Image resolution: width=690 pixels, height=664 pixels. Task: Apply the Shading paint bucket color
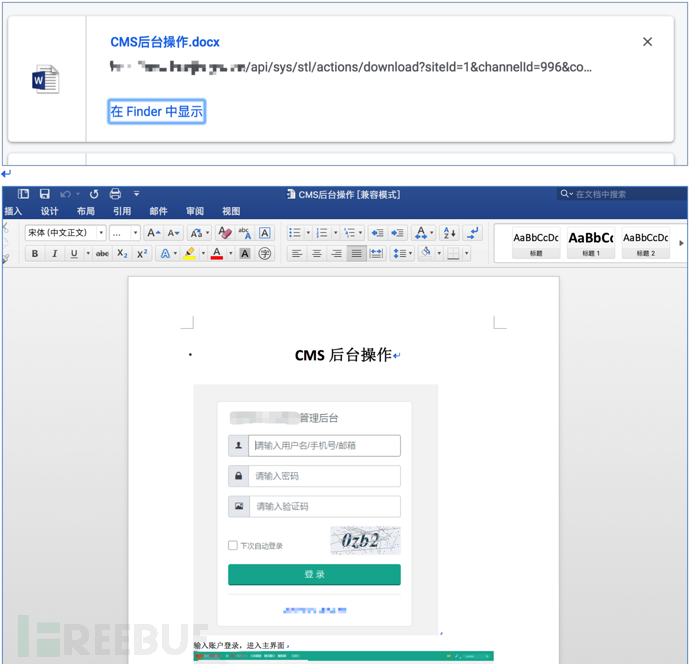point(426,253)
